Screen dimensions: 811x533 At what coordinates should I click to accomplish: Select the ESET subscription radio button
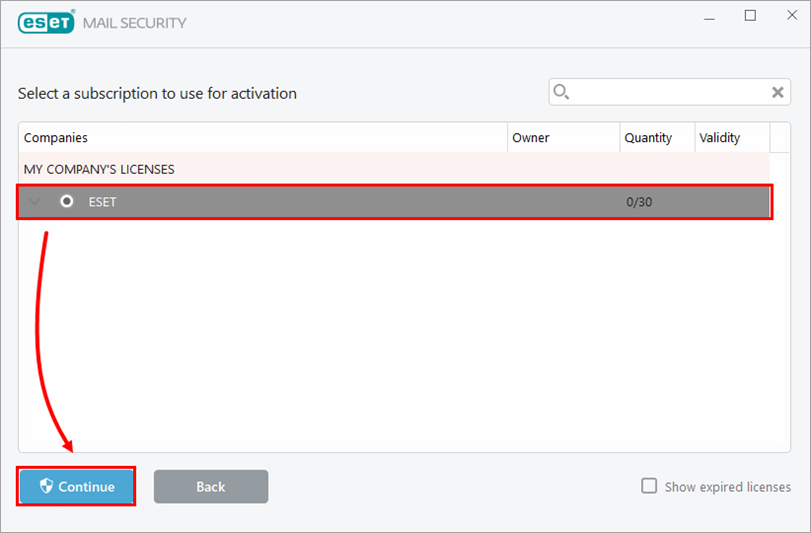coord(67,201)
